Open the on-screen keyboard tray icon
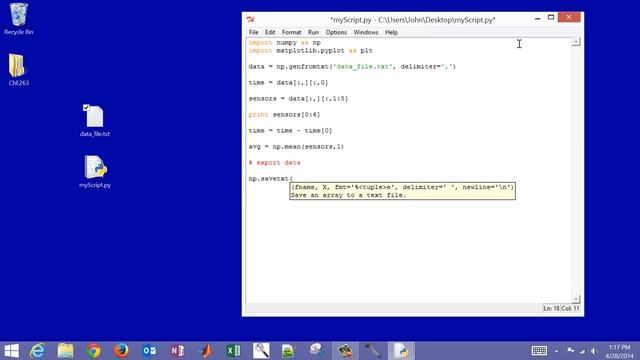Viewport: 640px width, 360px height. pyautogui.click(x=539, y=351)
